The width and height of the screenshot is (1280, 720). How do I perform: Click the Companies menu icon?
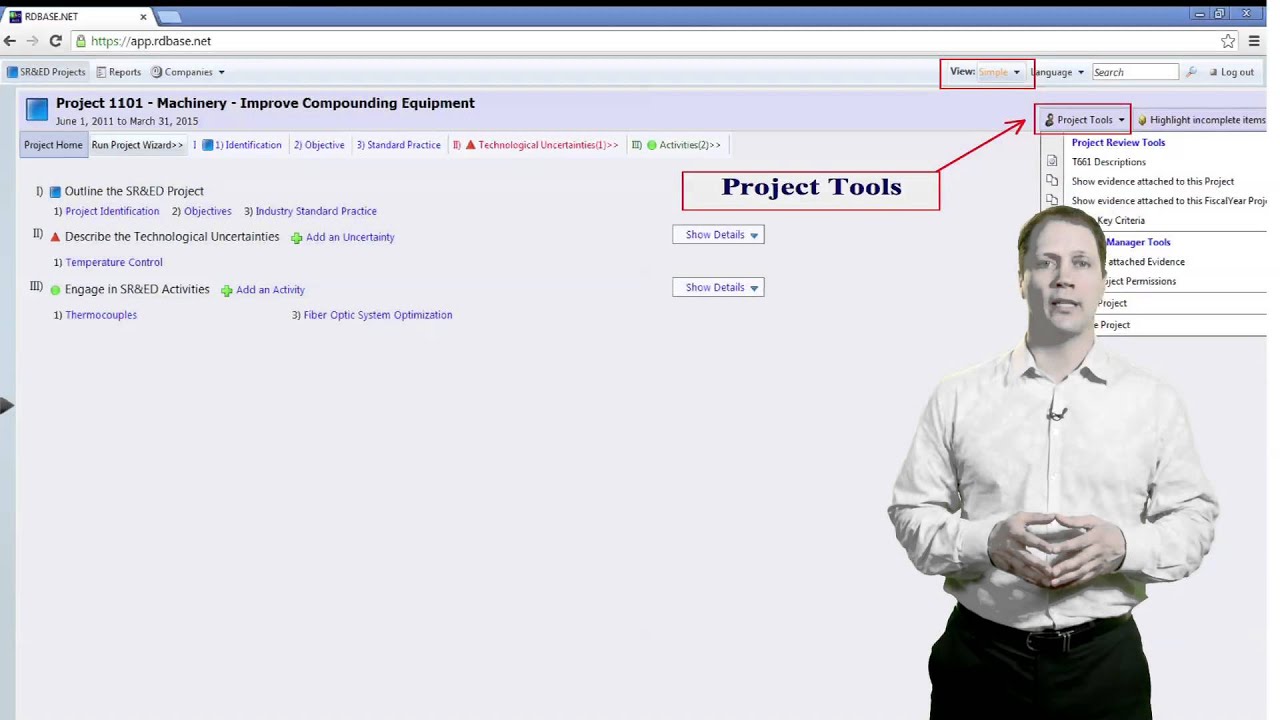[156, 72]
